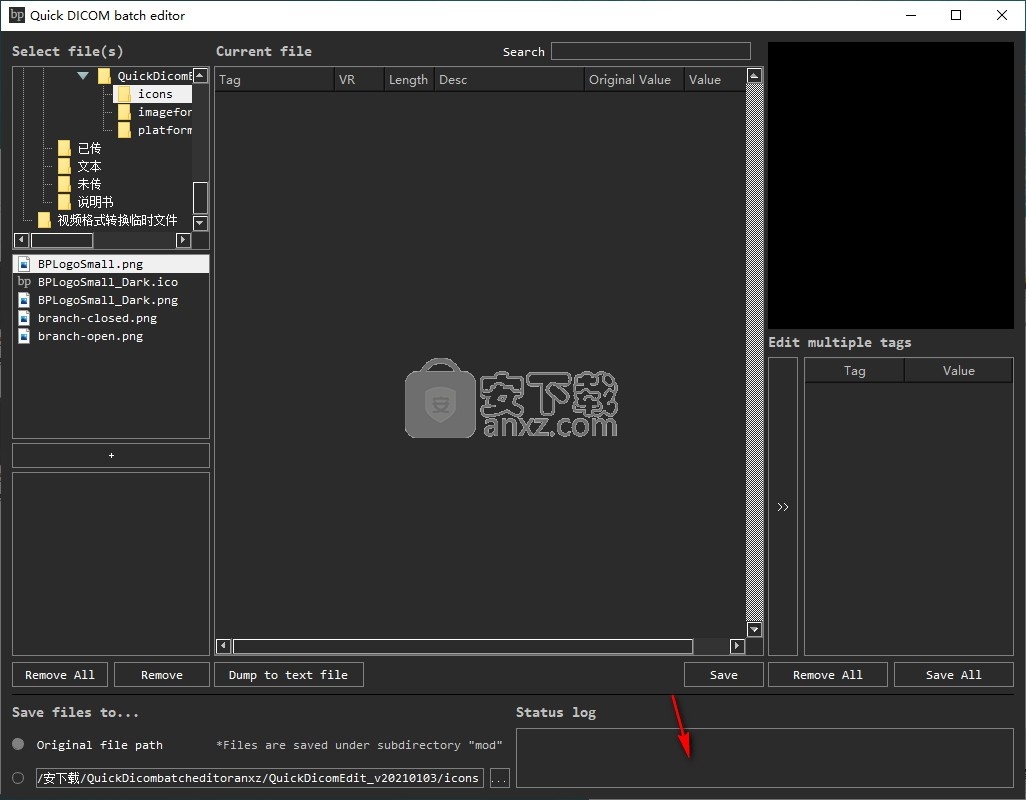Click the bp icon of BPLogoSmall_Dark.ico
Screen dimensions: 1026x800
coord(24,282)
